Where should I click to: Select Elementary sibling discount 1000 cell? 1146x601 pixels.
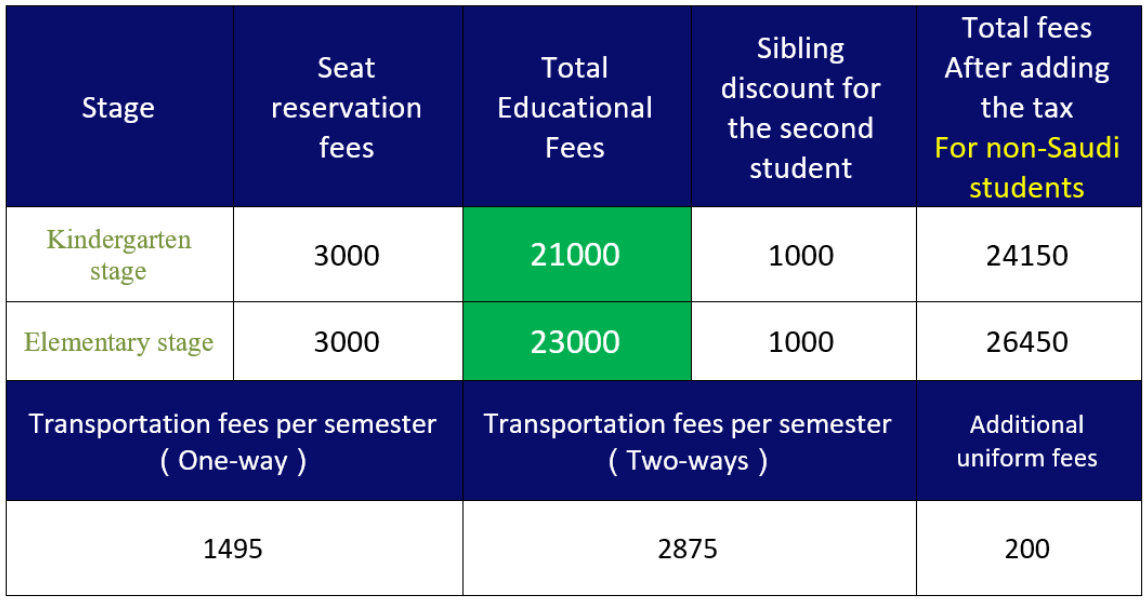click(803, 341)
